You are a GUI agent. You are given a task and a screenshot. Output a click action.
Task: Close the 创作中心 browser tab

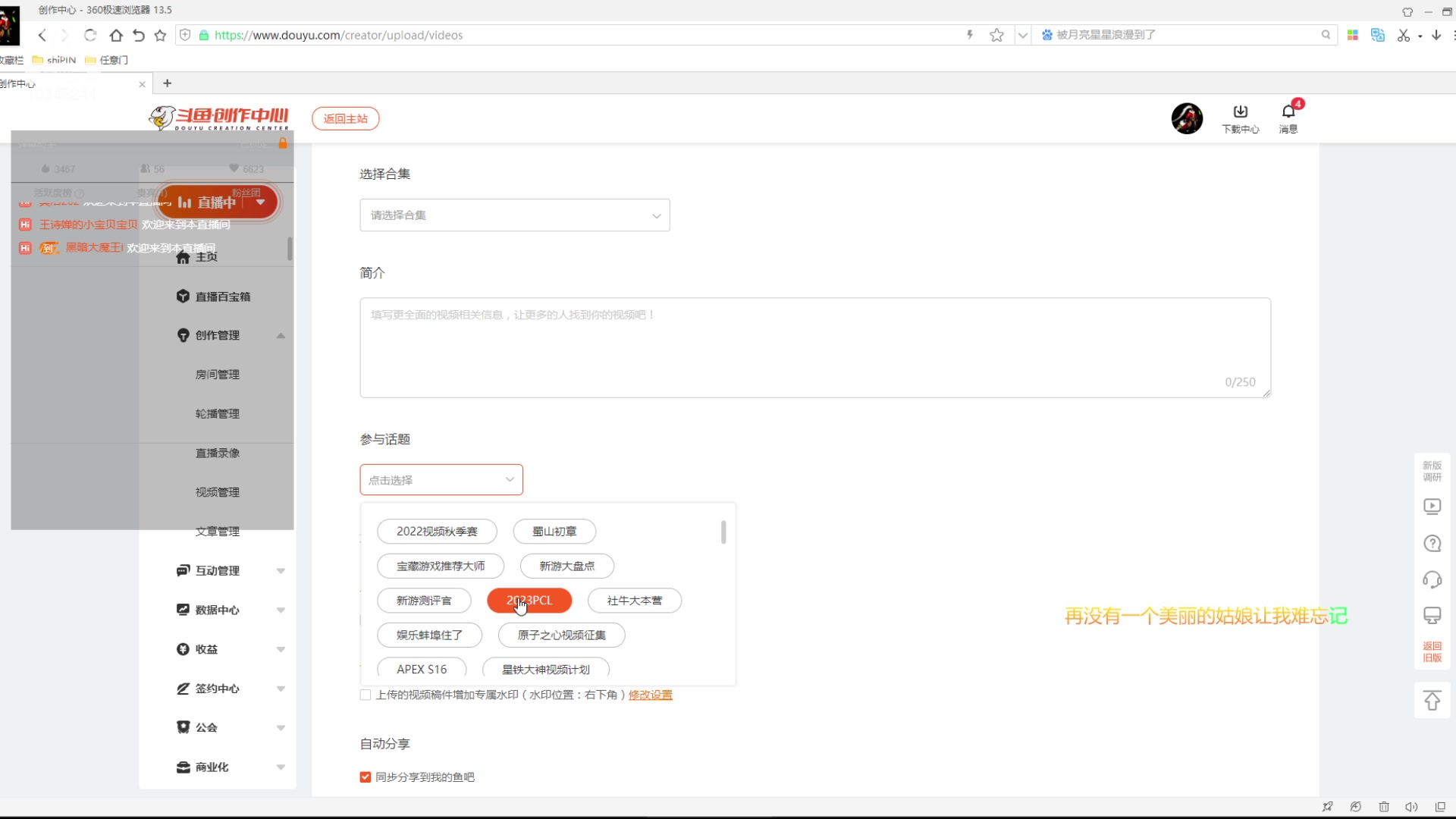tap(142, 84)
